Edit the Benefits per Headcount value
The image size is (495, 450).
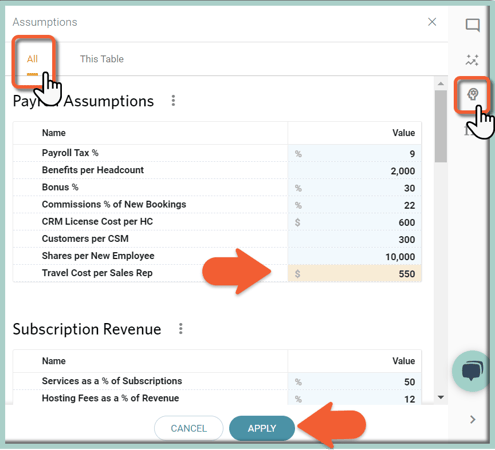355,171
